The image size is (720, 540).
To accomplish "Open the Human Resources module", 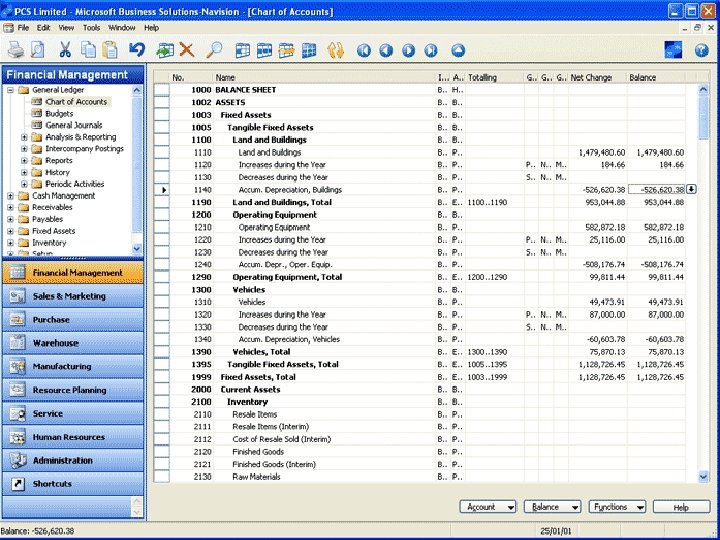I will point(73,437).
